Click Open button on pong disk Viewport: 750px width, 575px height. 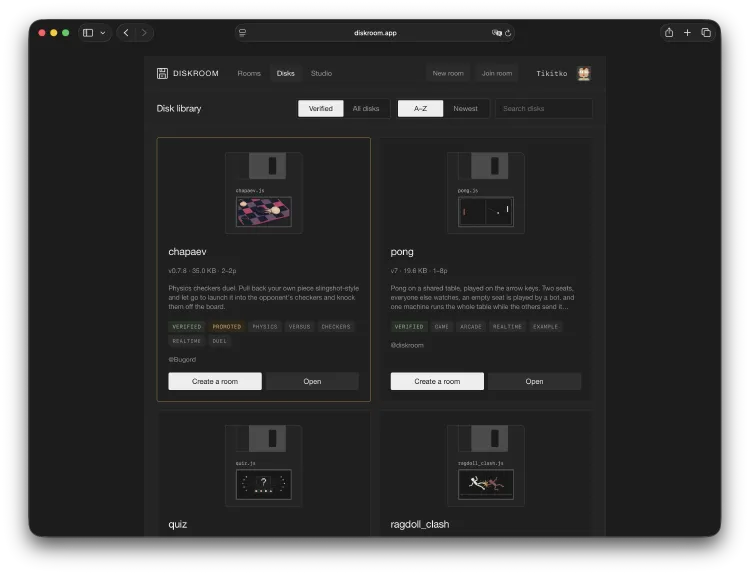(x=534, y=381)
